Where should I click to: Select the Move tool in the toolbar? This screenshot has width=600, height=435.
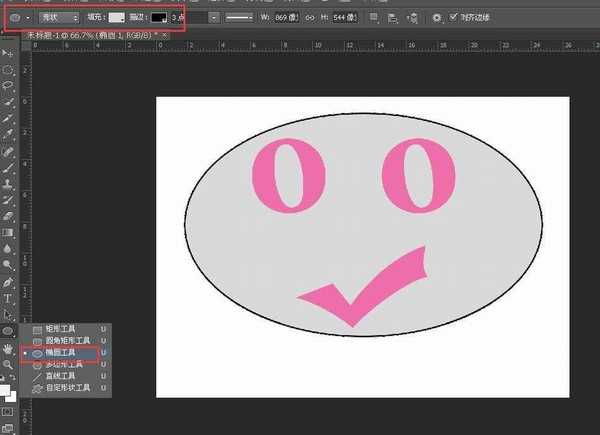coord(8,53)
